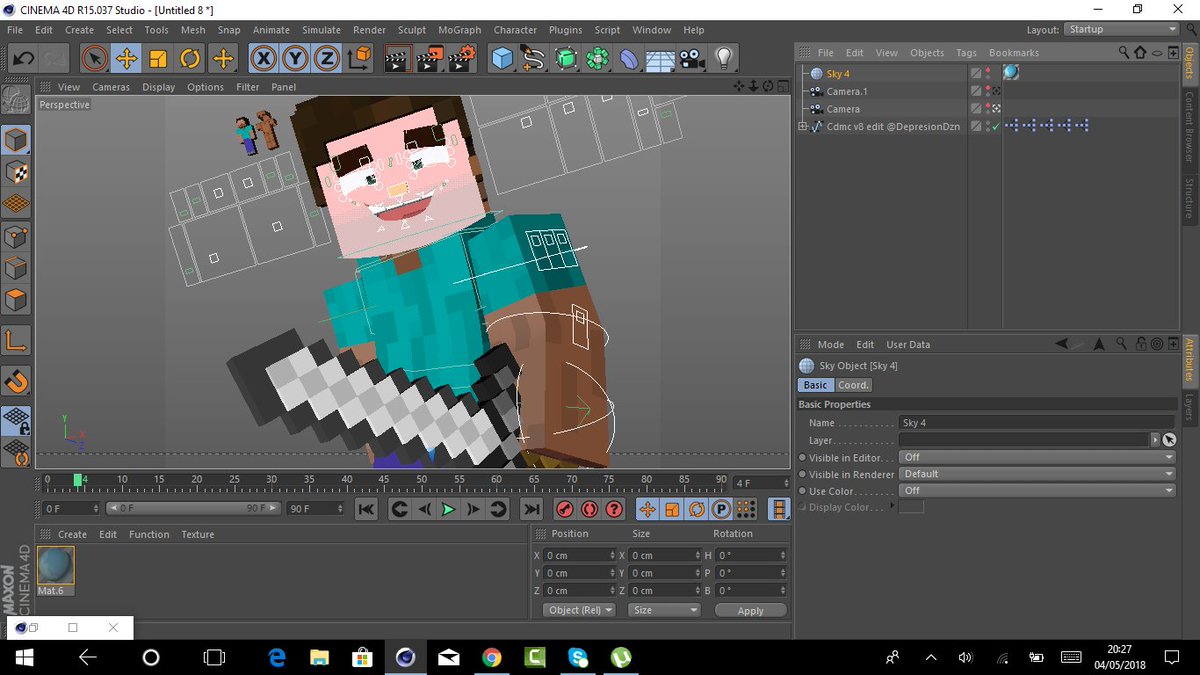Click the red Record Active Objects button

pyautogui.click(x=565, y=510)
